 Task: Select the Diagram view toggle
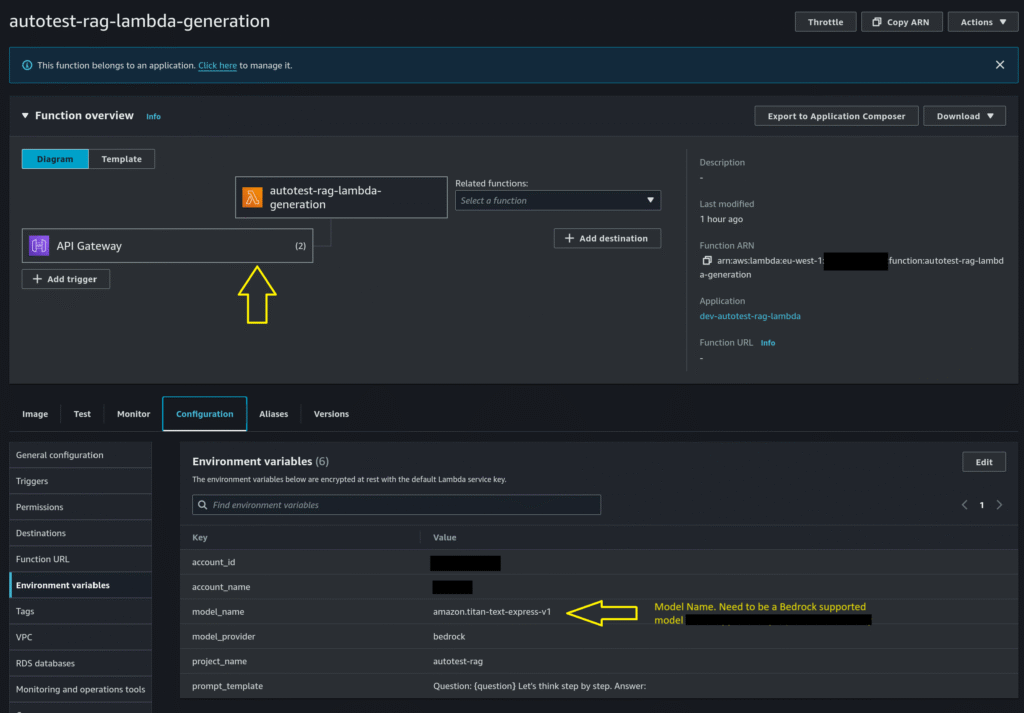(x=55, y=159)
